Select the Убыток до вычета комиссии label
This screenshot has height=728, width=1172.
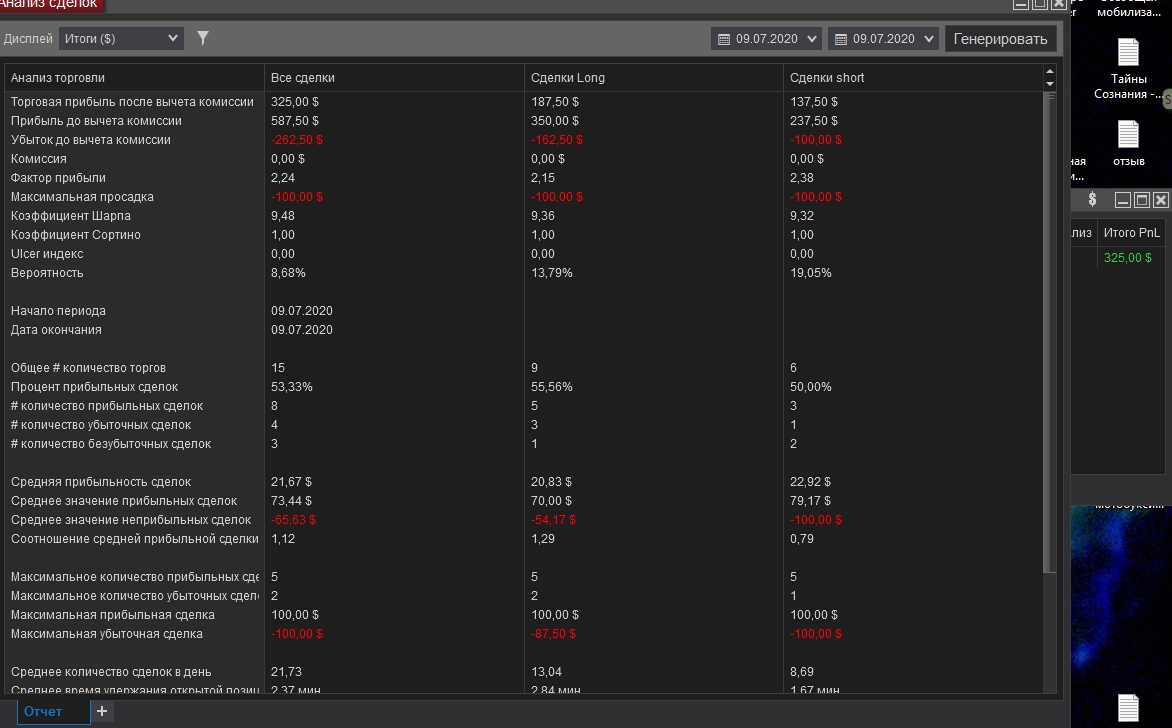[x=90, y=140]
